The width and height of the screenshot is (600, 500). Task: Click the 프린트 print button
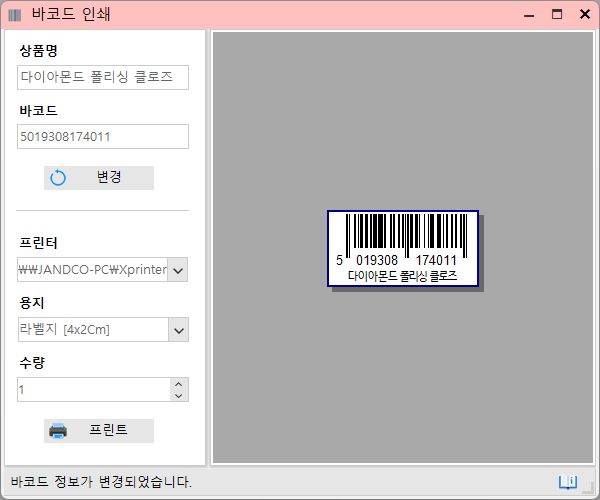click(x=99, y=431)
